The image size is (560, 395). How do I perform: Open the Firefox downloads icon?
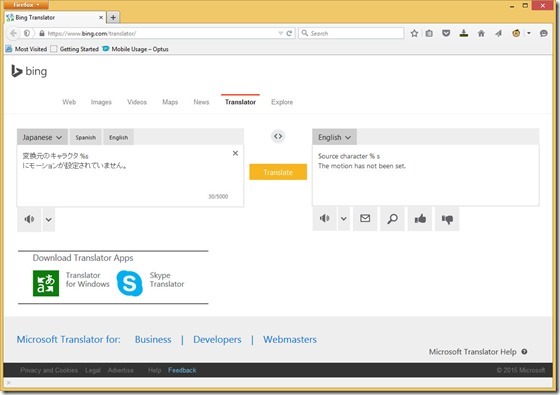tap(464, 34)
